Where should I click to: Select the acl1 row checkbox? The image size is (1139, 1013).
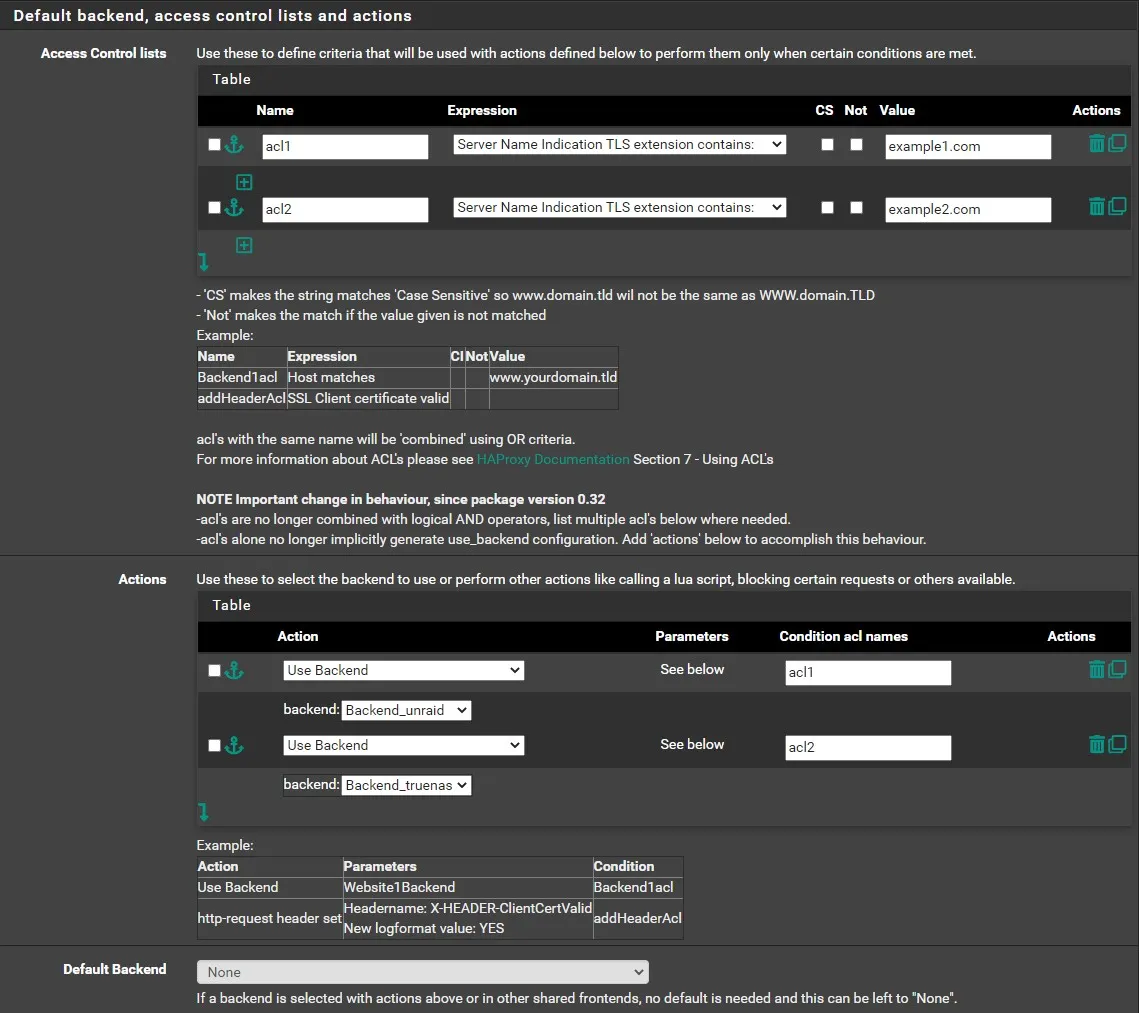point(214,145)
